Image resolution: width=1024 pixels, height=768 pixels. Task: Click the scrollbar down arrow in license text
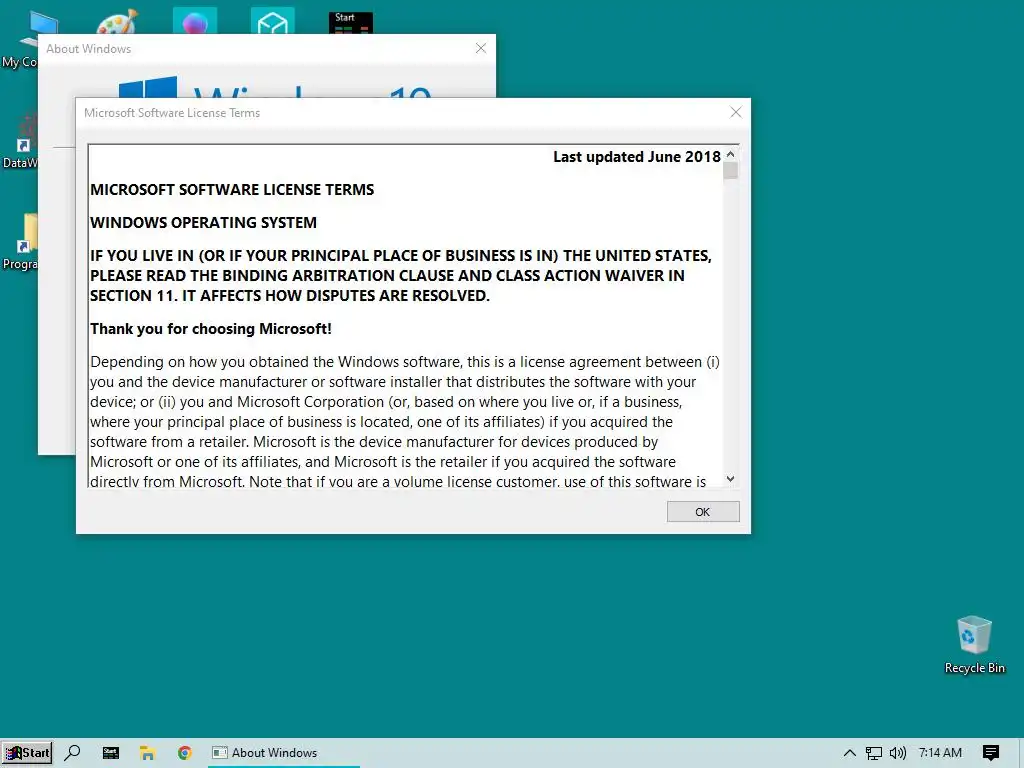pos(730,479)
